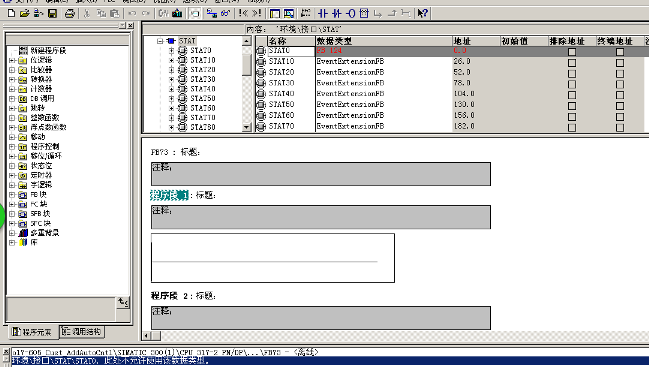Expand the 定时器 folder
649x367 pixels.
12,175
